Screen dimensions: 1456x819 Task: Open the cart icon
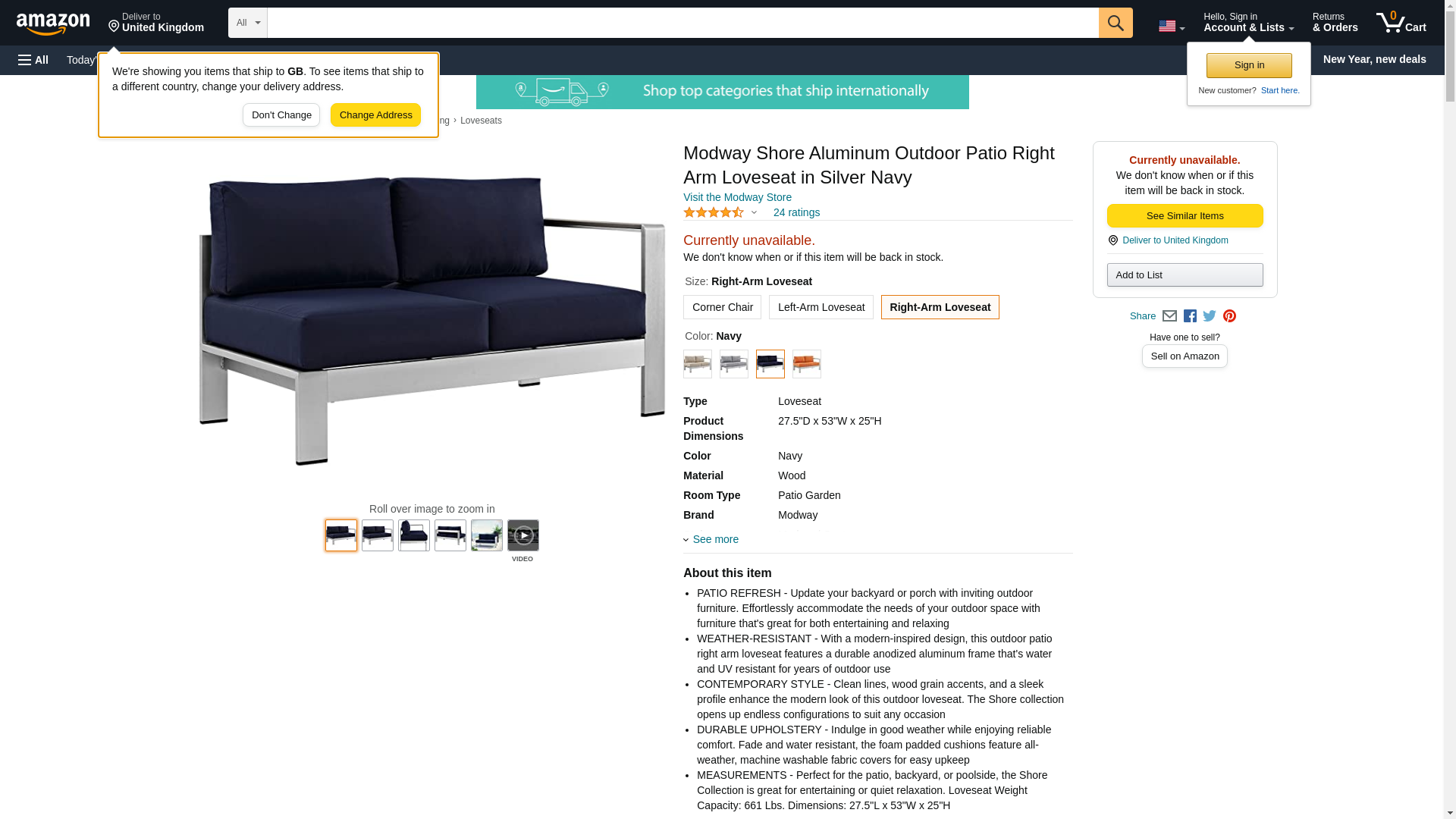pos(1401,23)
